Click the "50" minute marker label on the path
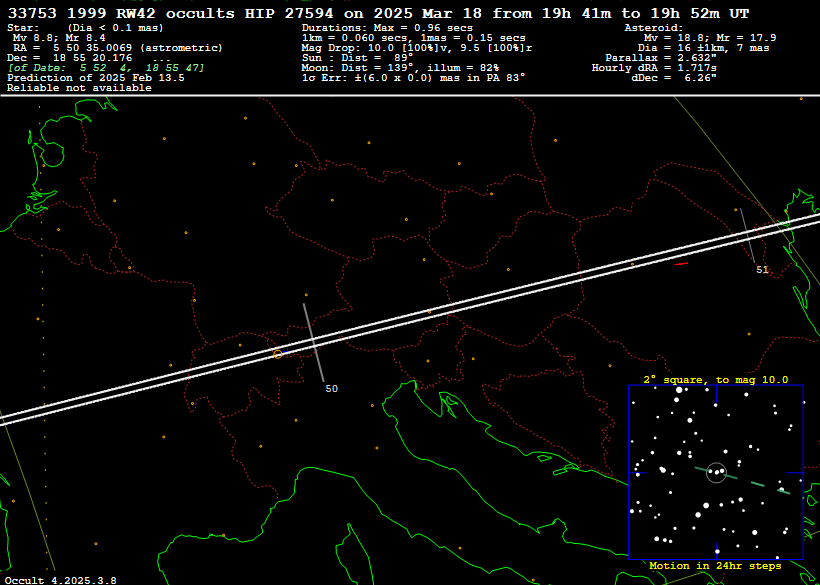This screenshot has height=585, width=820. coord(332,389)
